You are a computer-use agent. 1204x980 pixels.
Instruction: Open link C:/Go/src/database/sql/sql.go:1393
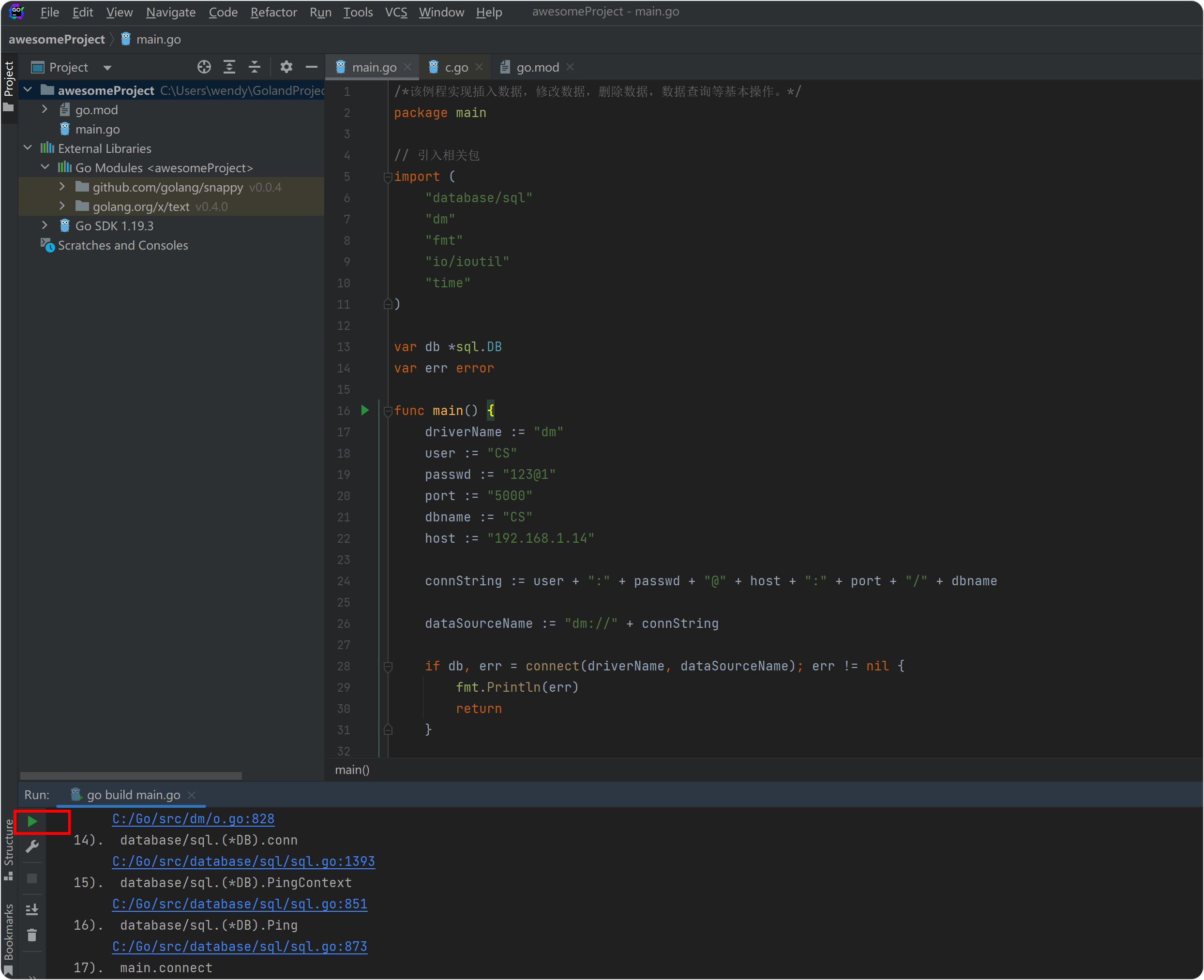pyautogui.click(x=243, y=861)
